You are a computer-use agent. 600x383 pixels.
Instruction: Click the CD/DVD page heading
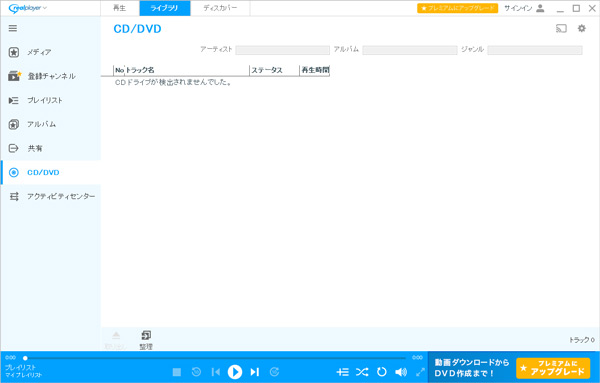[x=137, y=29]
